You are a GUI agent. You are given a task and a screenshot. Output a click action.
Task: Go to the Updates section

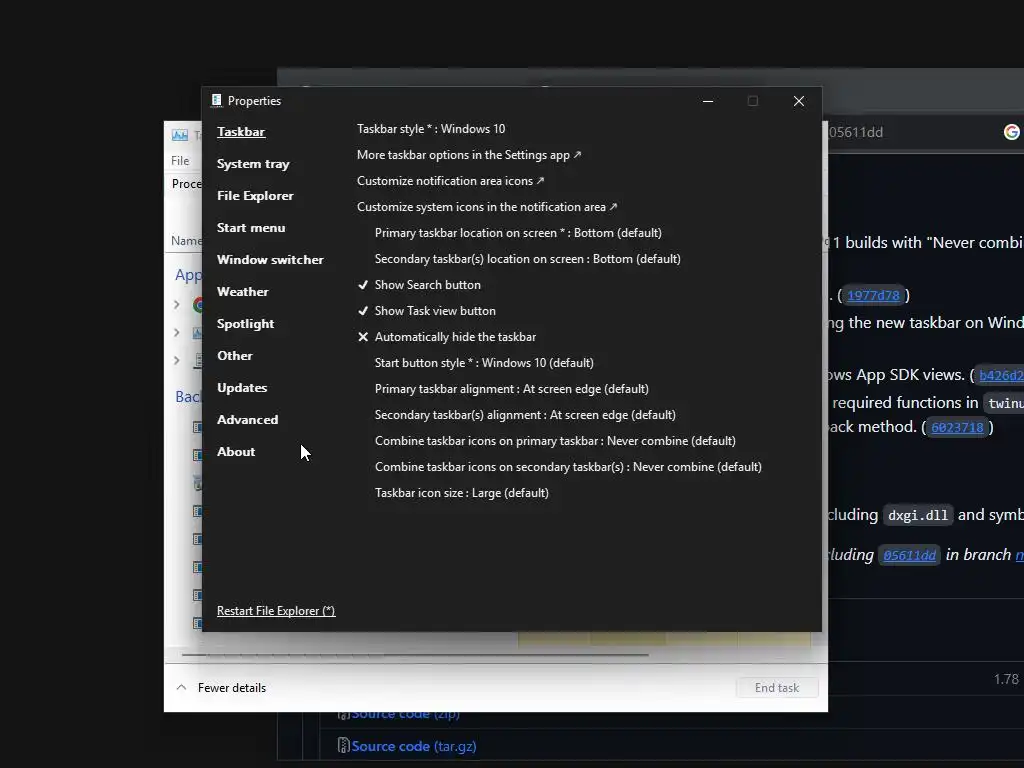click(x=242, y=388)
